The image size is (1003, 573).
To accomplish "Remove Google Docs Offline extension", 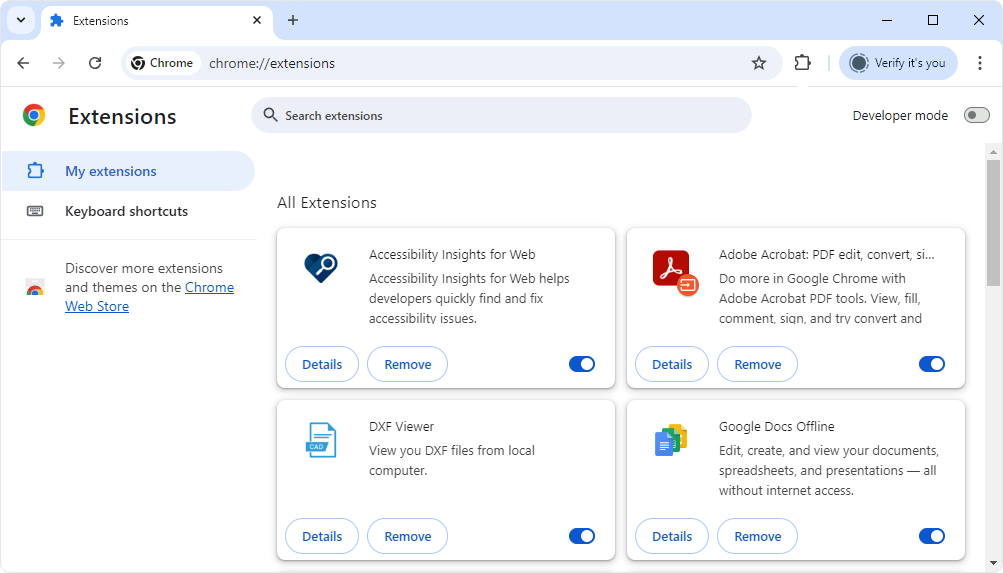I will (757, 536).
